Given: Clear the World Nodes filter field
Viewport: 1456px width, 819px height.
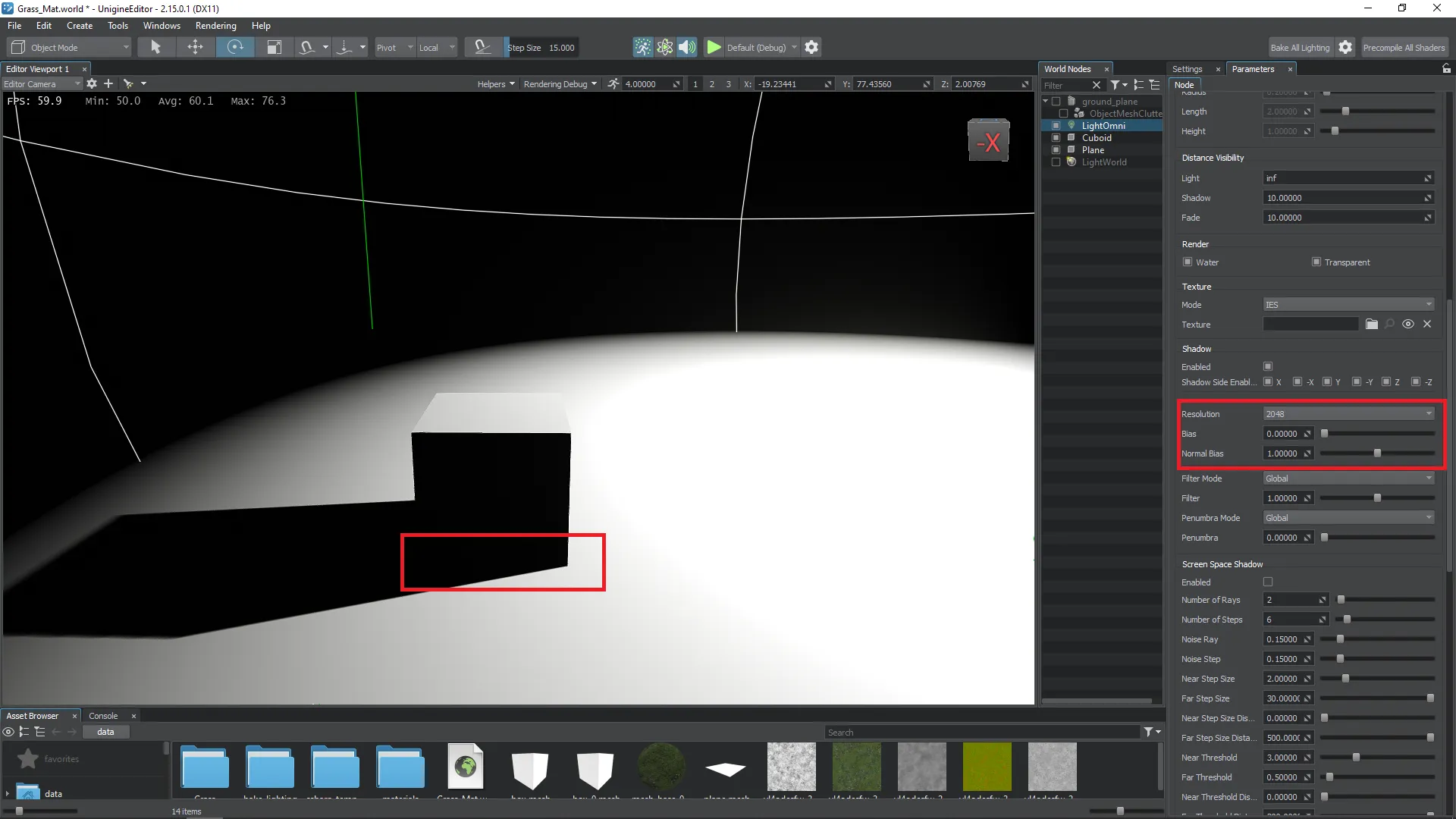Looking at the screenshot, I should [1096, 85].
